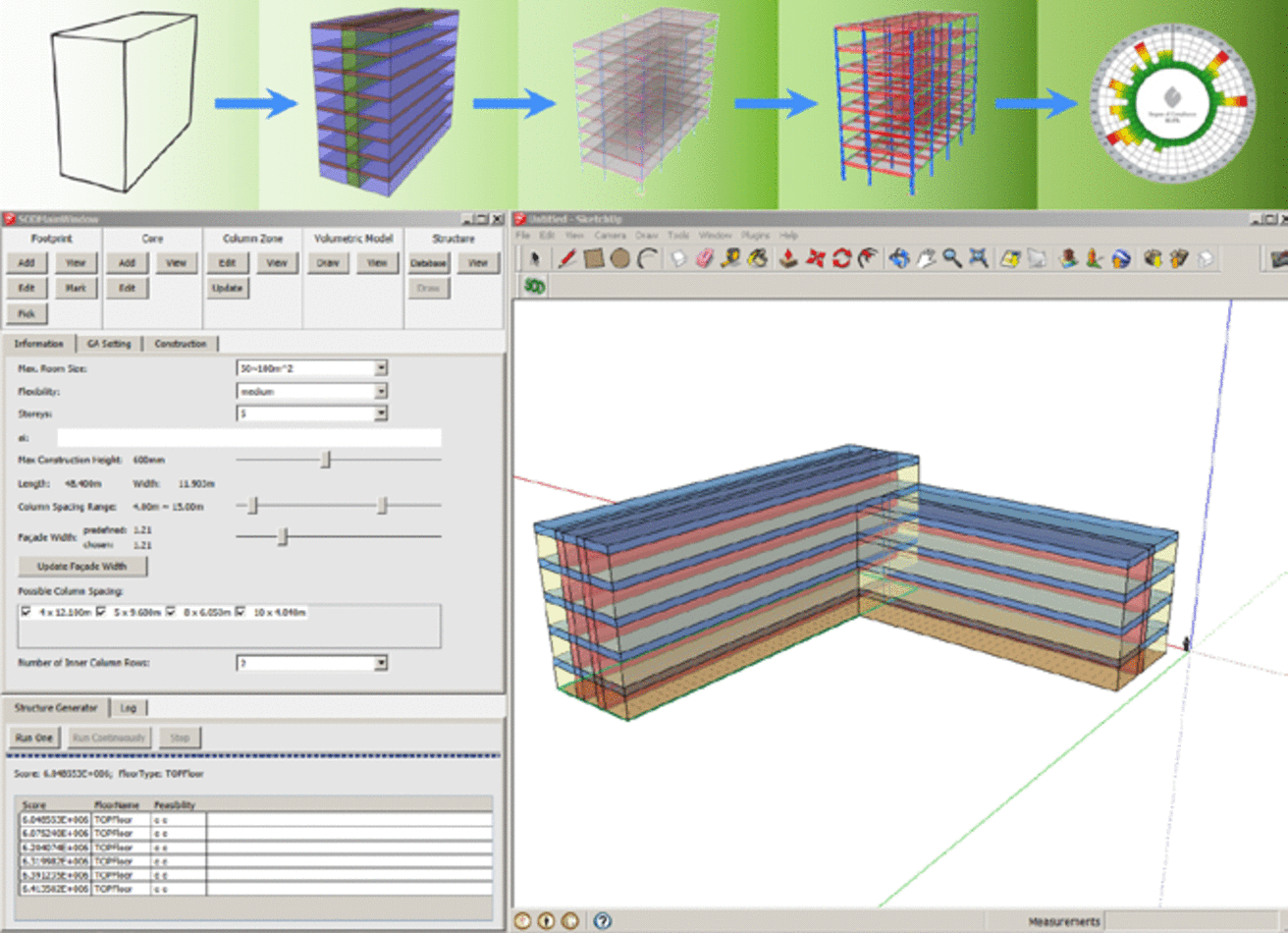Select the red four-arrow Move tool
Screen dimensions: 1288x933
coord(815,258)
